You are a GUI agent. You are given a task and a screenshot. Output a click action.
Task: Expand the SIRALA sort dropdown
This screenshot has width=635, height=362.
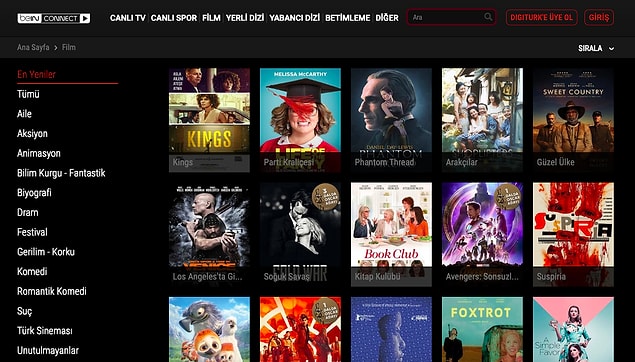(596, 48)
